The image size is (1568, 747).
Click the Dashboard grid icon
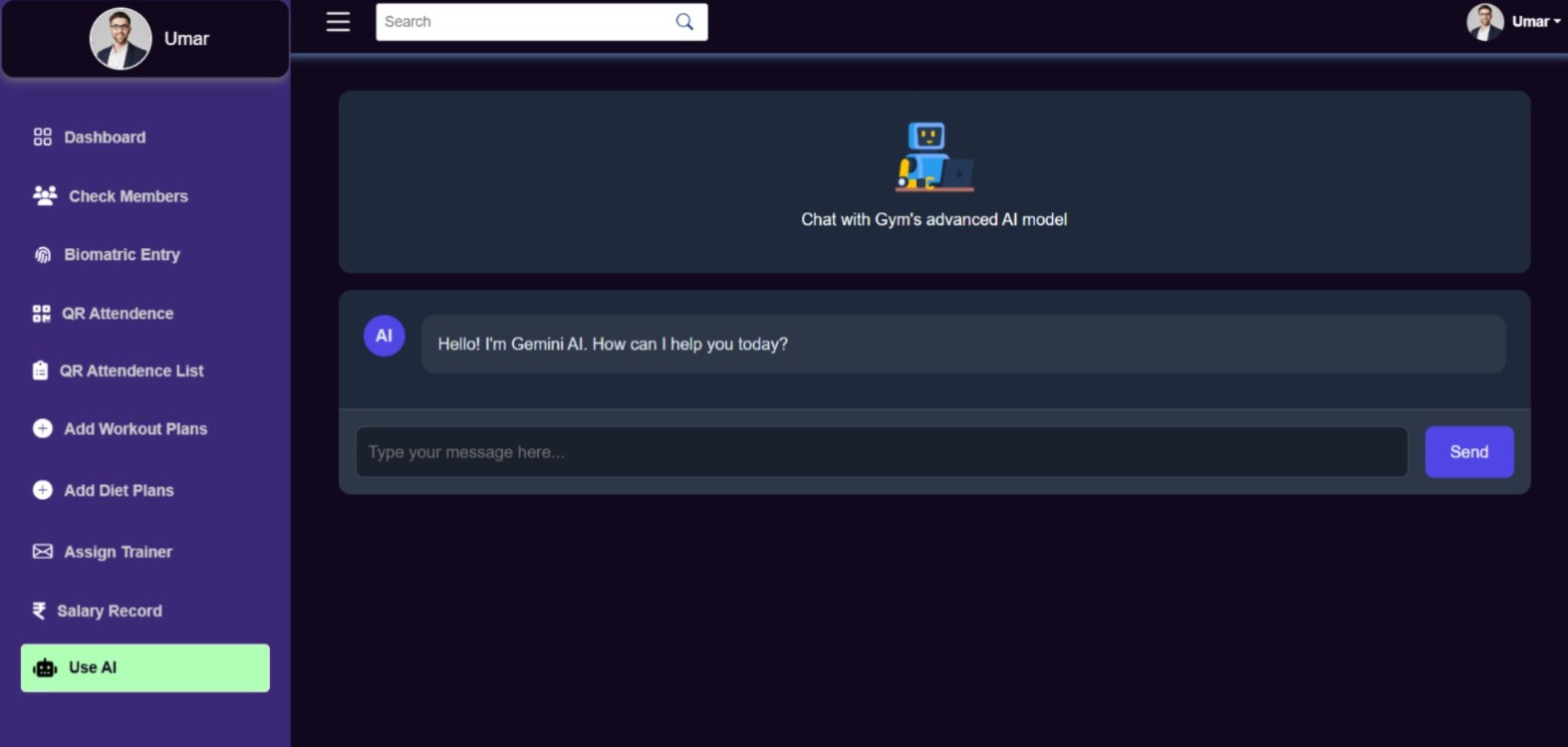pyautogui.click(x=42, y=137)
